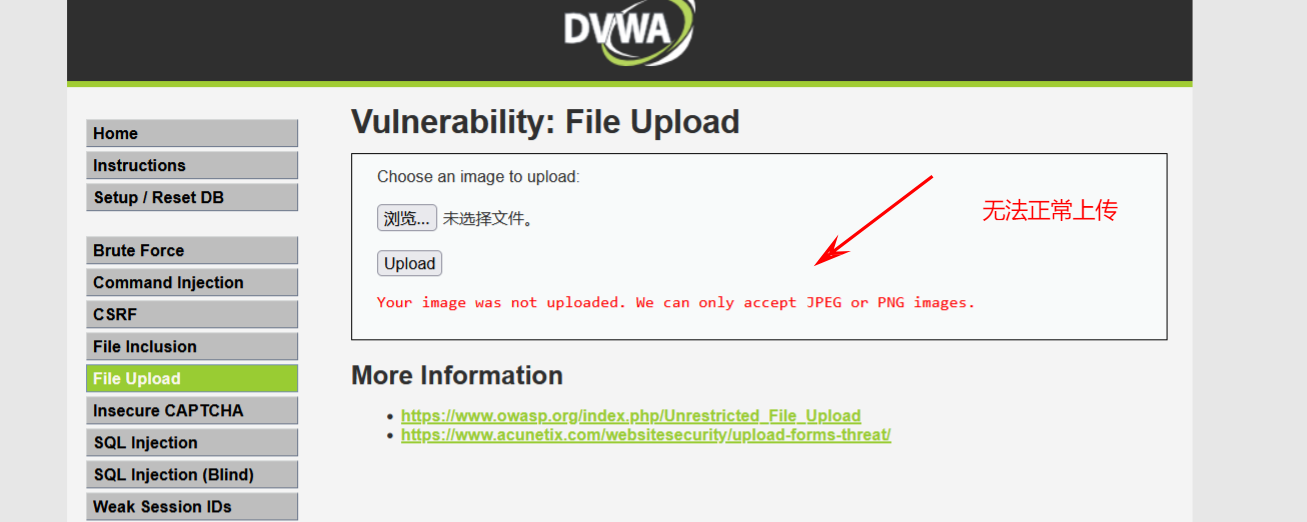1307x522 pixels.
Task: Open the Command Injection module
Action: [192, 283]
